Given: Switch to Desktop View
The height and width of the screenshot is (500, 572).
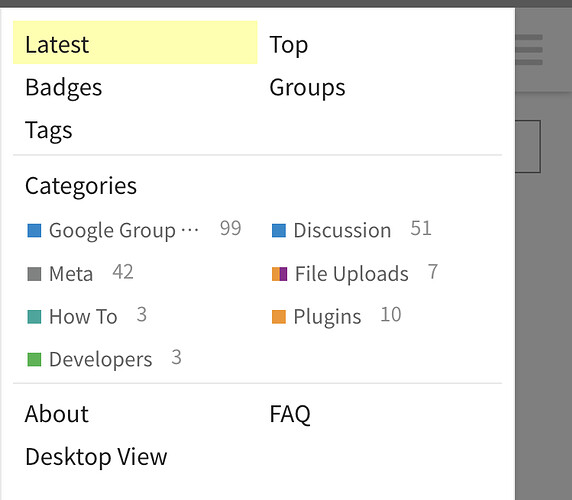Looking at the screenshot, I should point(96,457).
